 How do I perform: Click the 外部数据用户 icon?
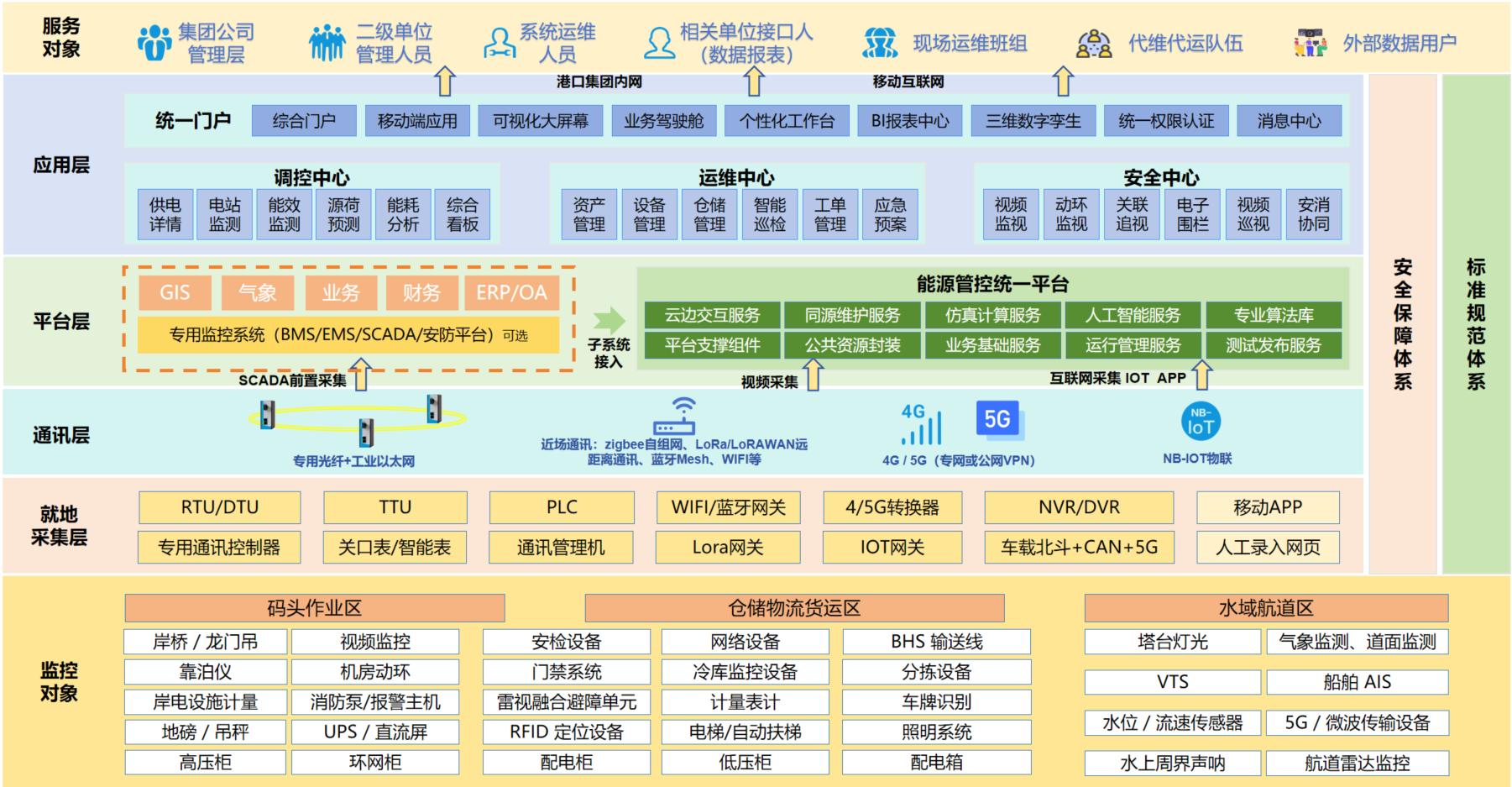(1311, 43)
